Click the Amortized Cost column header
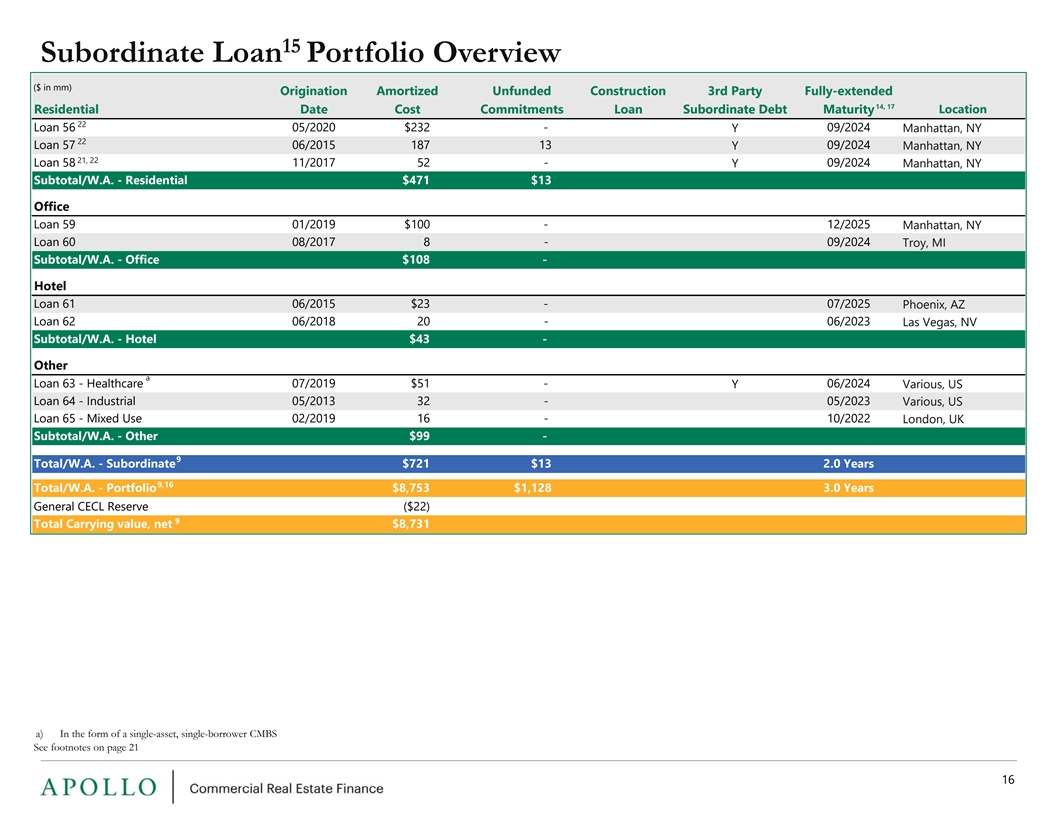Viewport: 1056px width, 816px height. click(x=407, y=100)
